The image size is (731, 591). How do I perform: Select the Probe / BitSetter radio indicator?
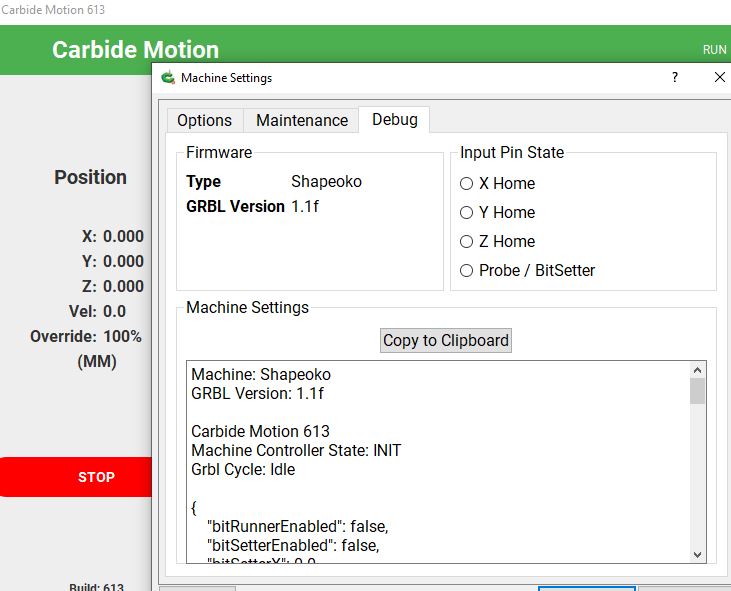466,270
